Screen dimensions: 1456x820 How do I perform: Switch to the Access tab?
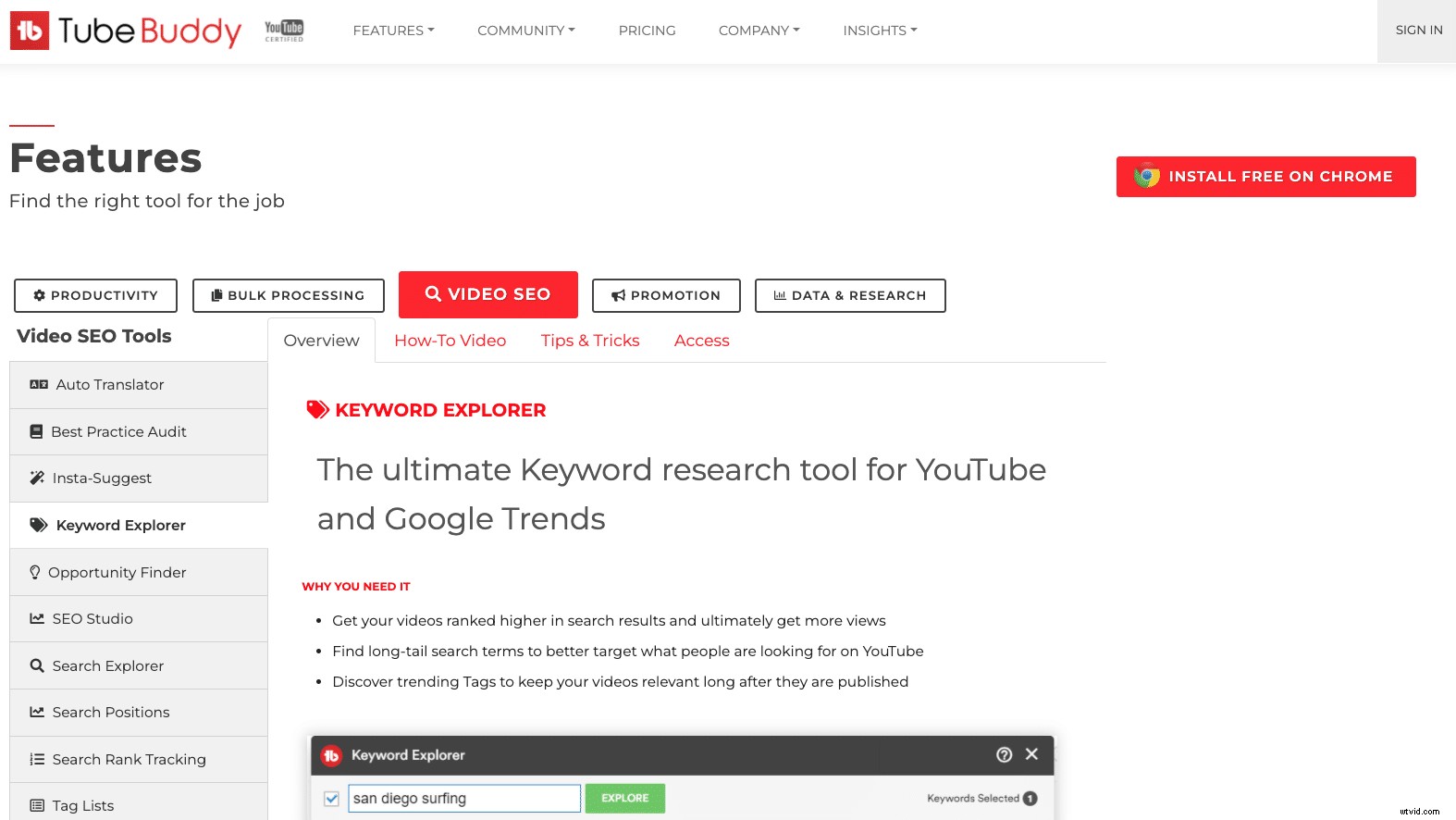pos(701,341)
